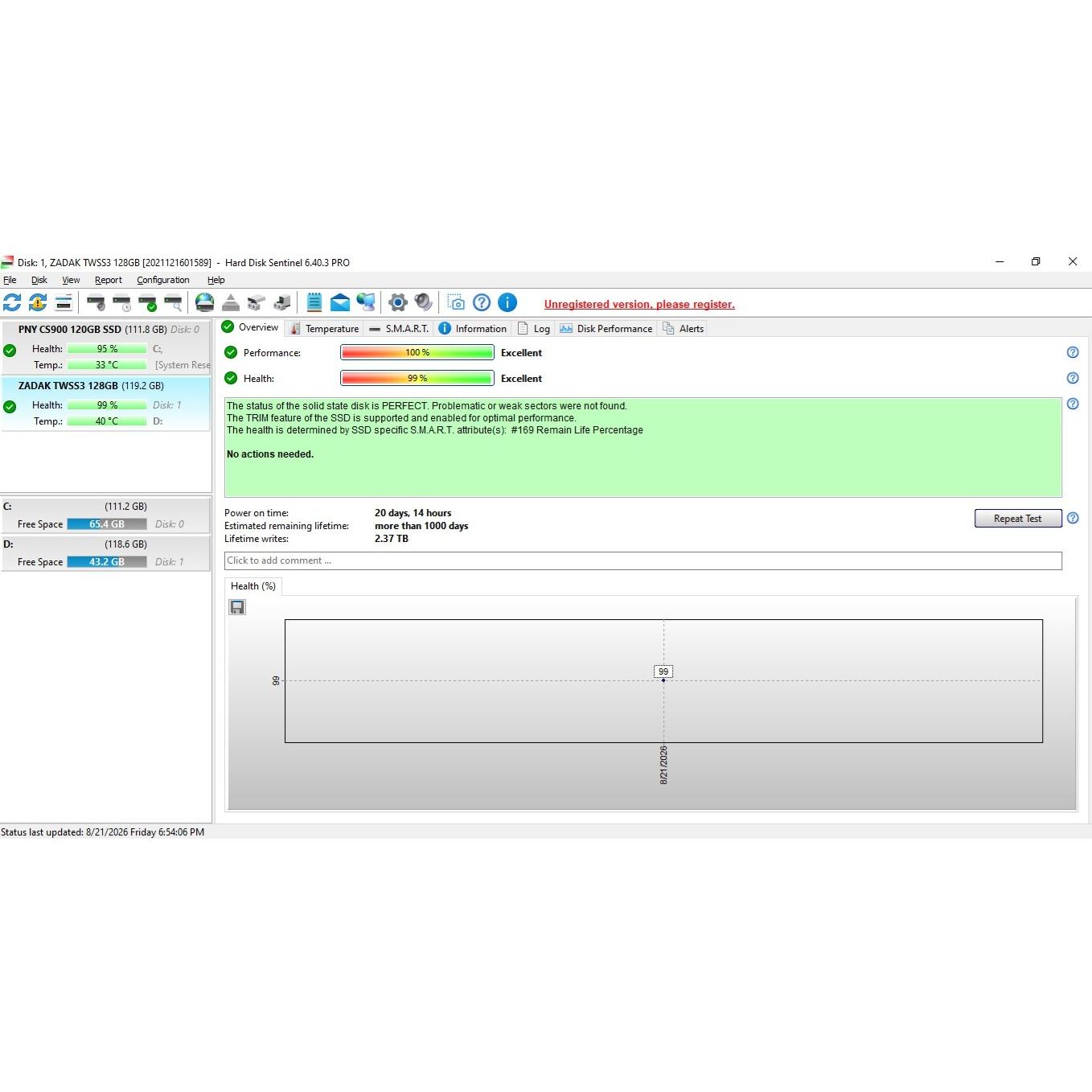1092x1092 pixels.
Task: Click the envelope email toolbar icon
Action: point(340,302)
